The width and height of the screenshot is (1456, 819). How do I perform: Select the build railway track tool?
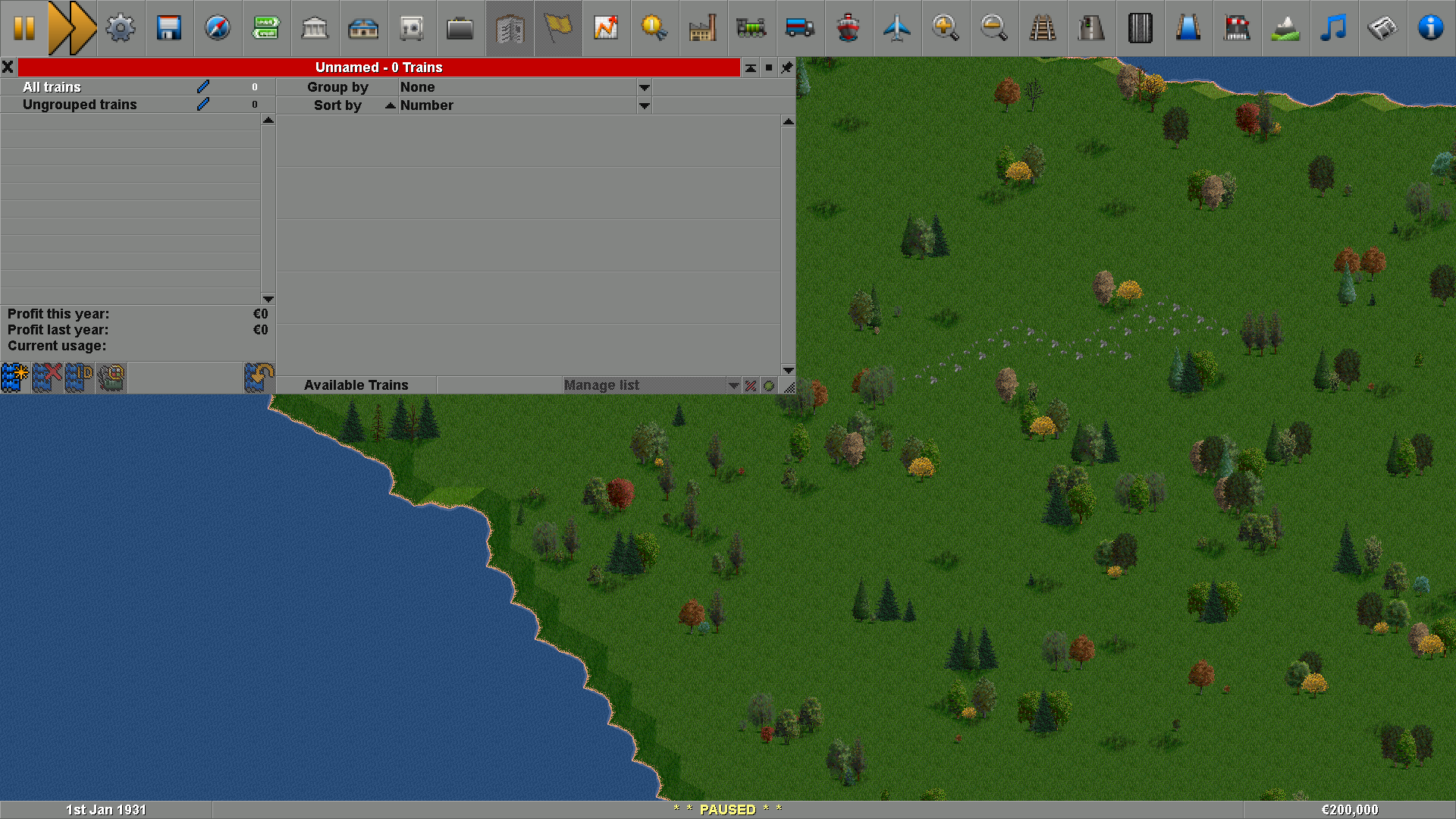(x=1043, y=28)
